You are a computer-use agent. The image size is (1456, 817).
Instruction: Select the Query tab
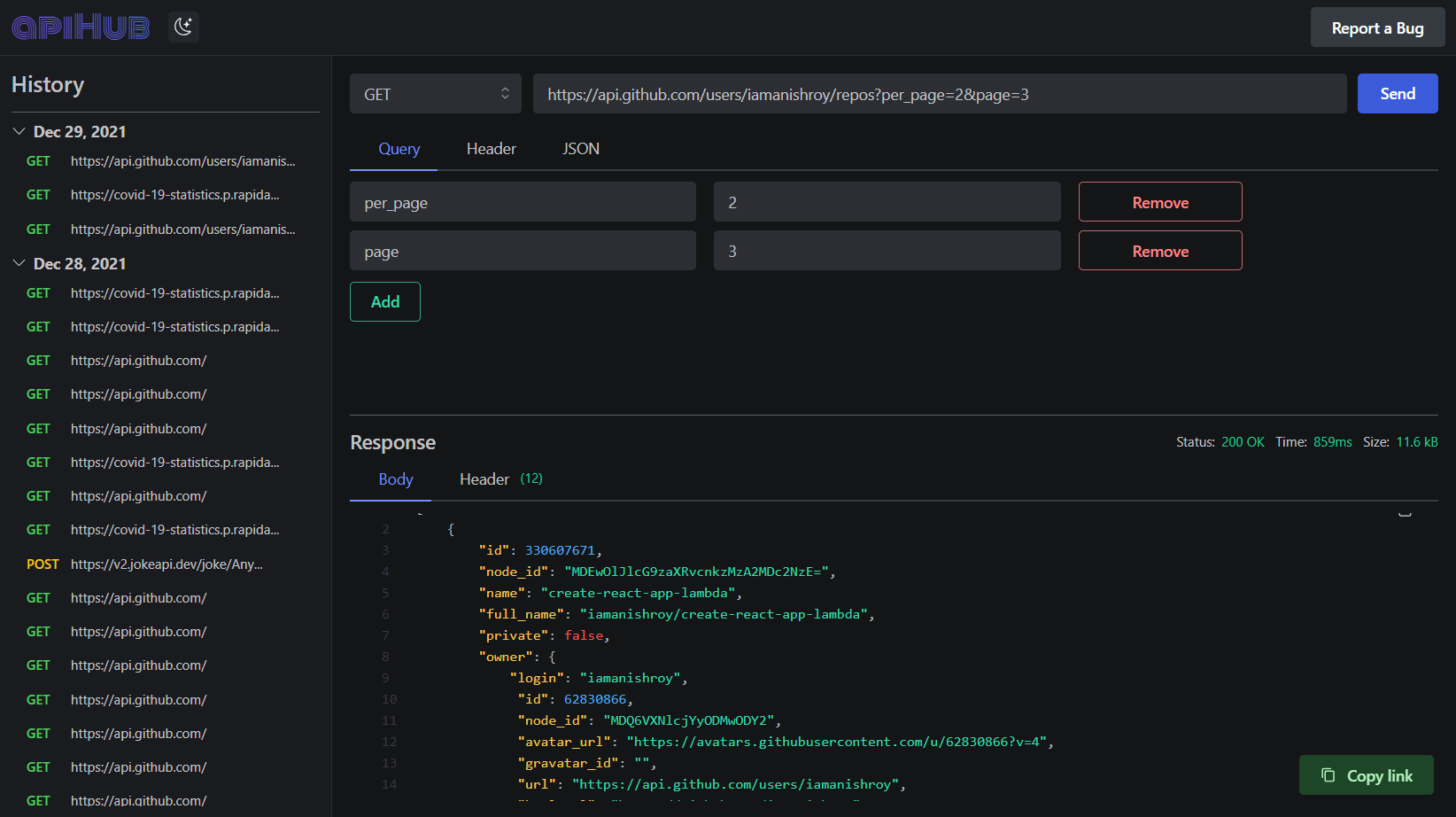tap(399, 149)
